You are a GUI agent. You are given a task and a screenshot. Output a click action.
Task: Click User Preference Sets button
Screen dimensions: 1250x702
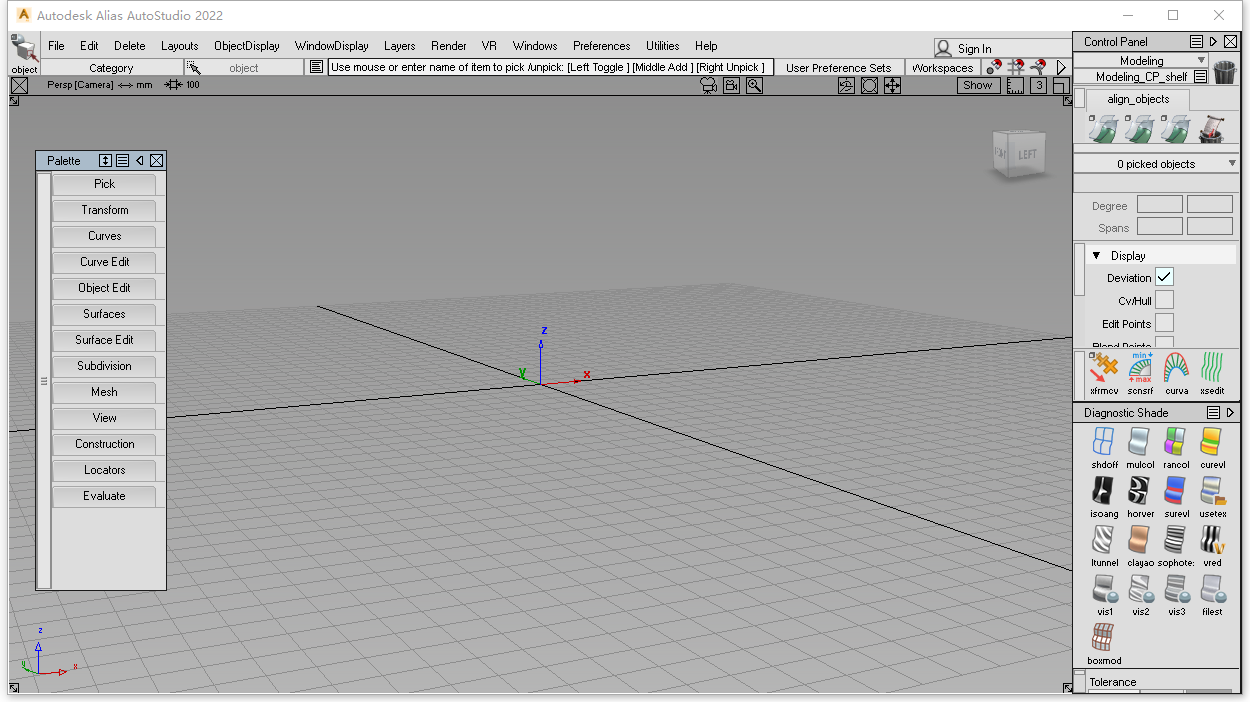point(838,68)
